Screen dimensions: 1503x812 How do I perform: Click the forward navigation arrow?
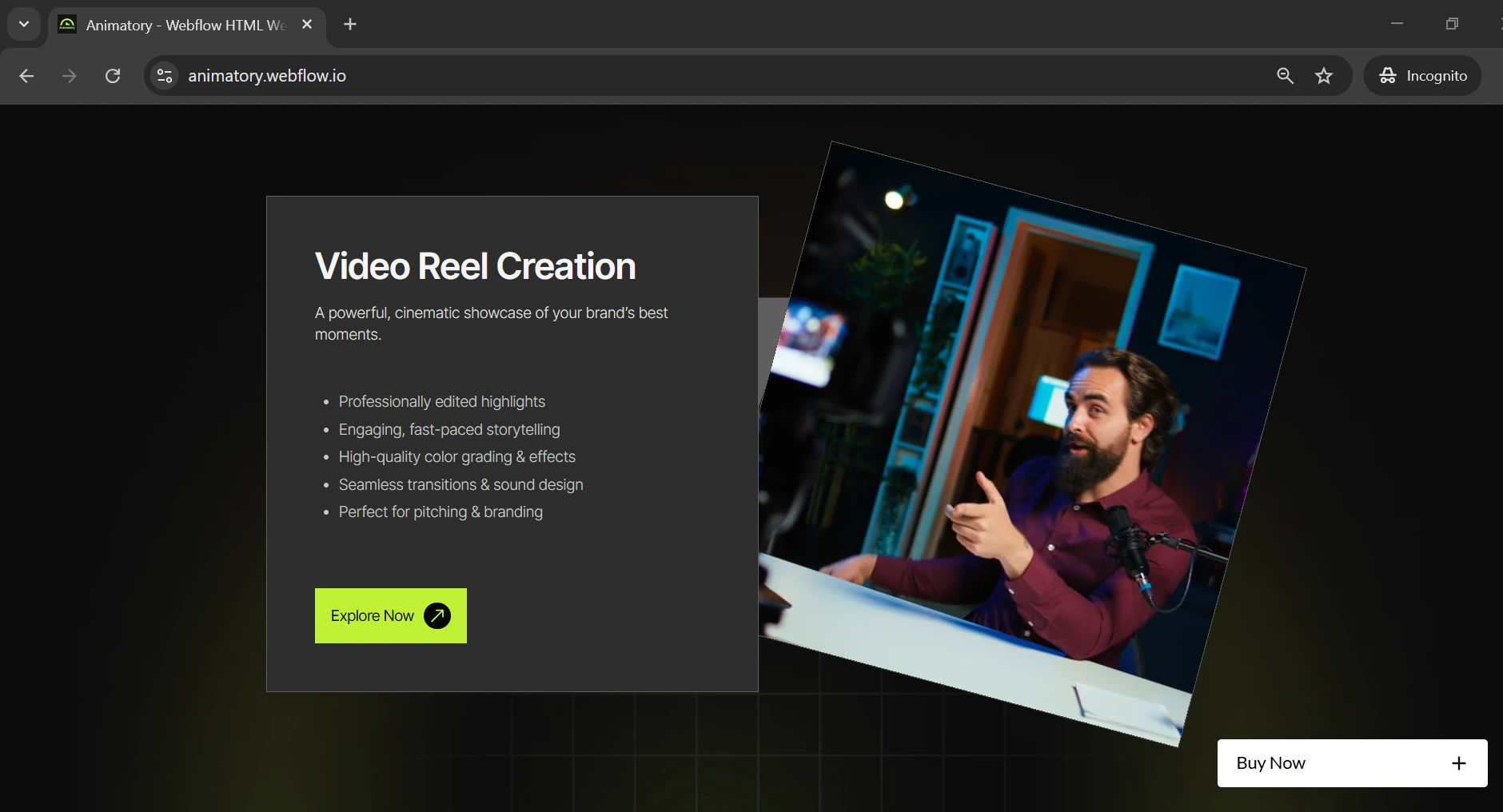point(70,76)
